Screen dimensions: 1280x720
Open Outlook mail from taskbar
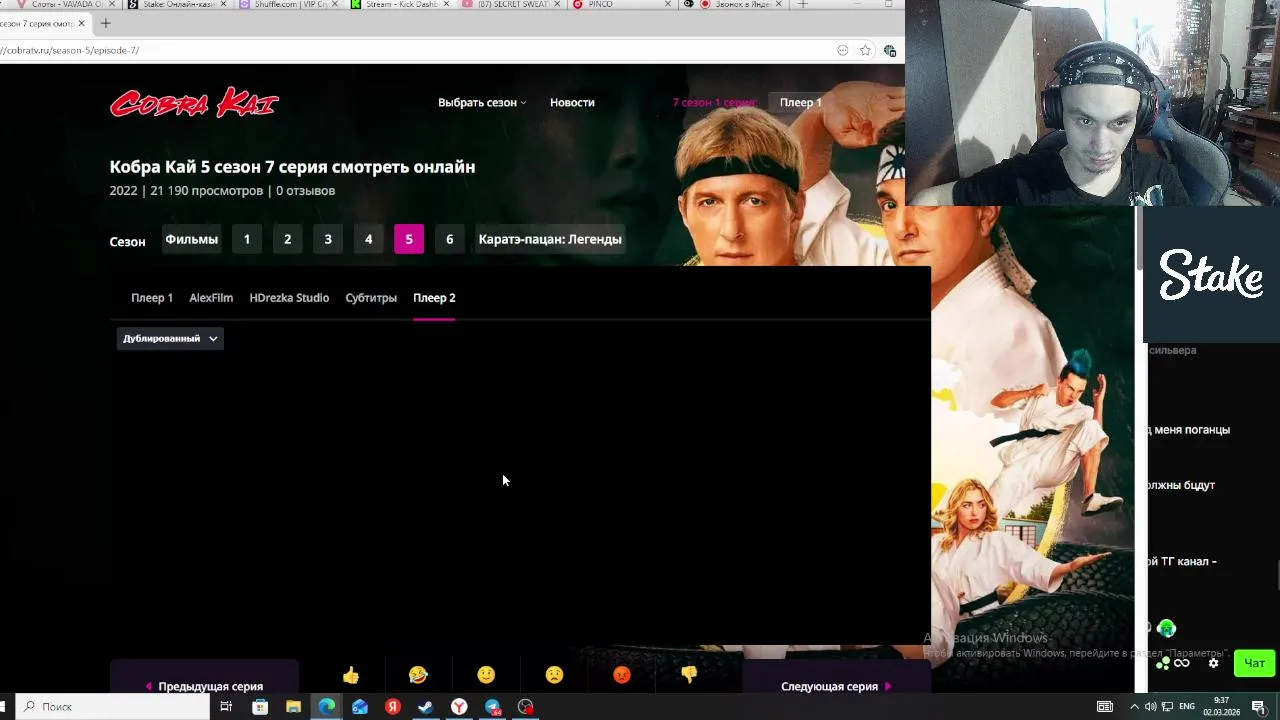[x=360, y=706]
